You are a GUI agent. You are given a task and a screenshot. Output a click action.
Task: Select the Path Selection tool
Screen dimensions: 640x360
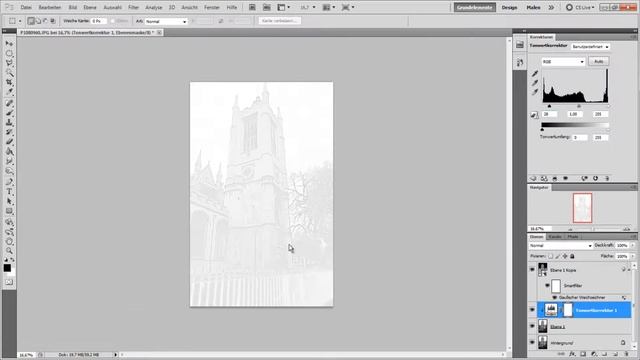tap(9, 201)
